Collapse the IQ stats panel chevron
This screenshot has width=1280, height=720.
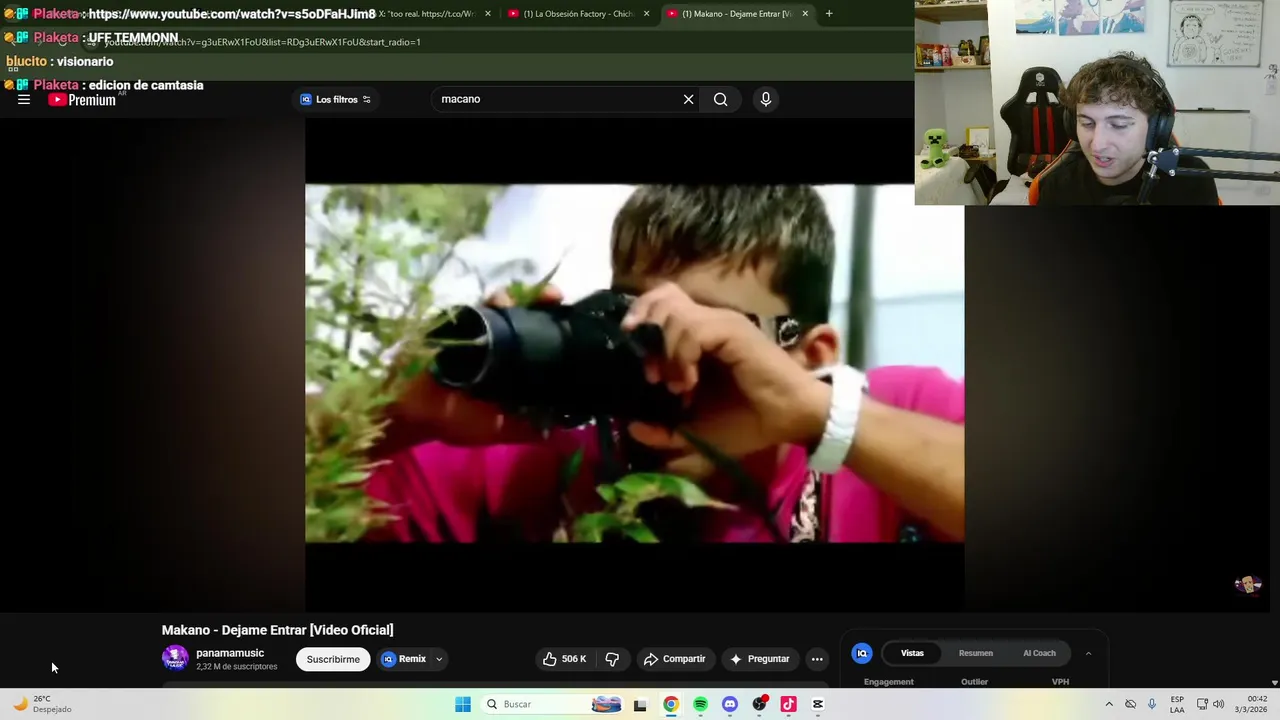1088,653
